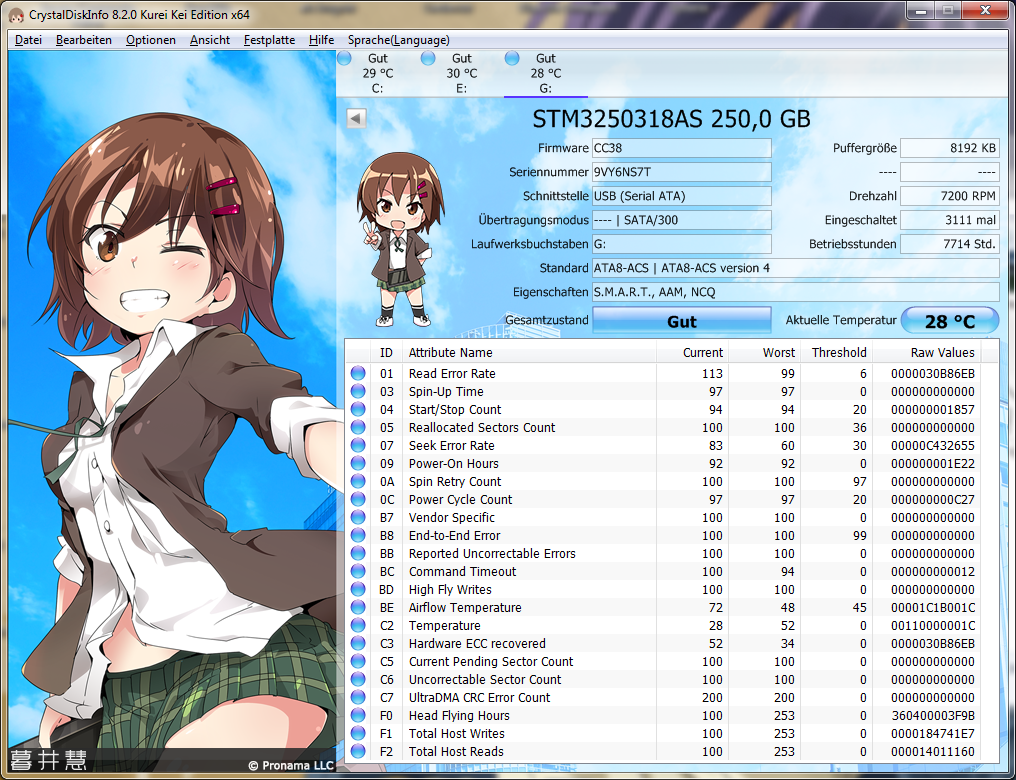The height and width of the screenshot is (780, 1016).
Task: Click the disk model title STM3250318AS 250,0 GB
Action: [671, 119]
